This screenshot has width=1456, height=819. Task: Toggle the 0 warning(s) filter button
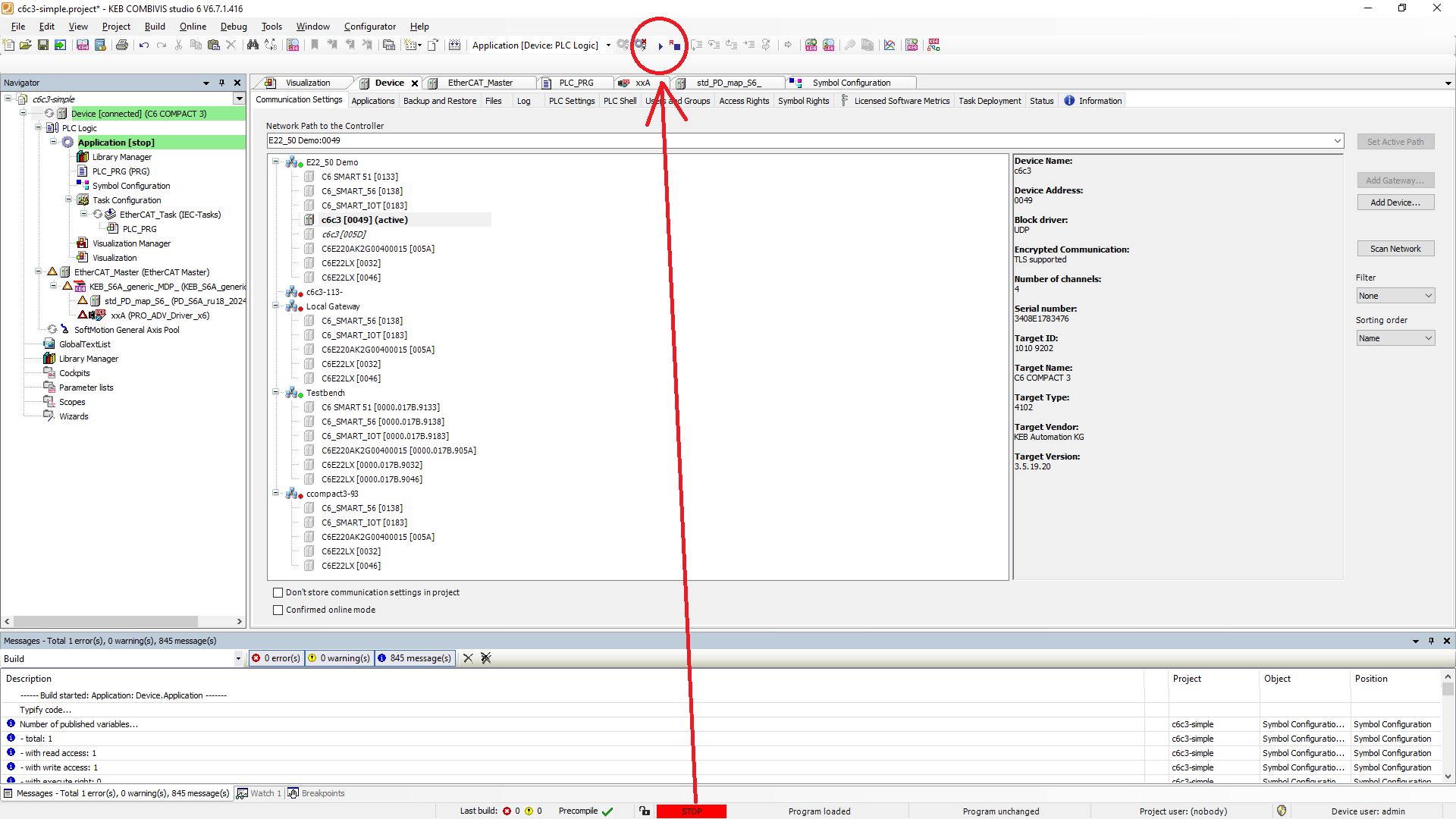[338, 658]
